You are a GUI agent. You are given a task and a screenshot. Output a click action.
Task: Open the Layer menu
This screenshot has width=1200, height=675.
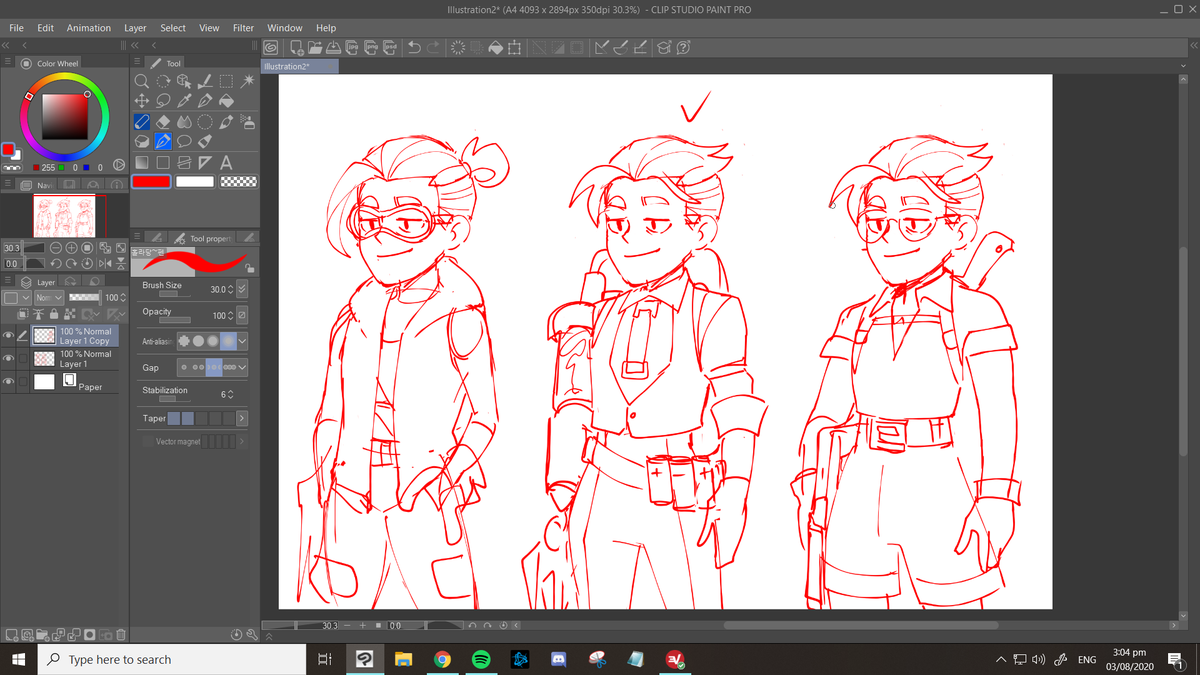coord(135,28)
